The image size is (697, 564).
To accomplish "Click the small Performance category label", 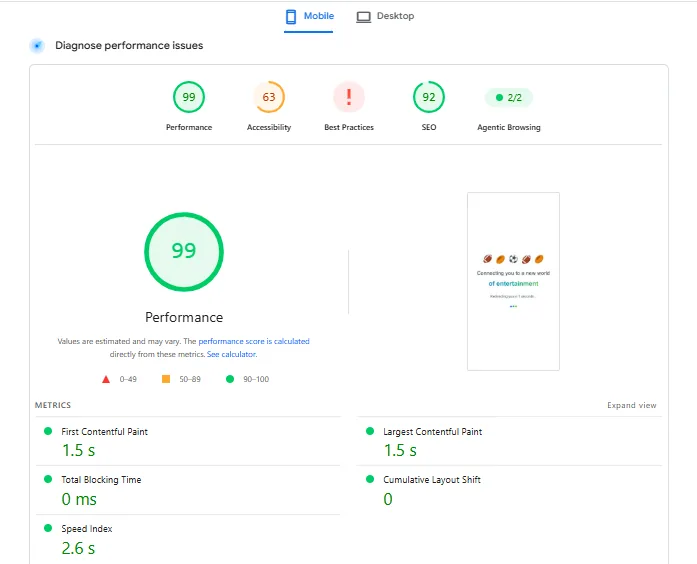I will [x=189, y=127].
